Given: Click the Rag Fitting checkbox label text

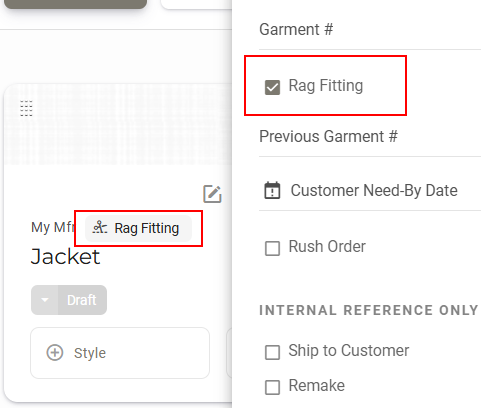Looking at the screenshot, I should (x=326, y=86).
